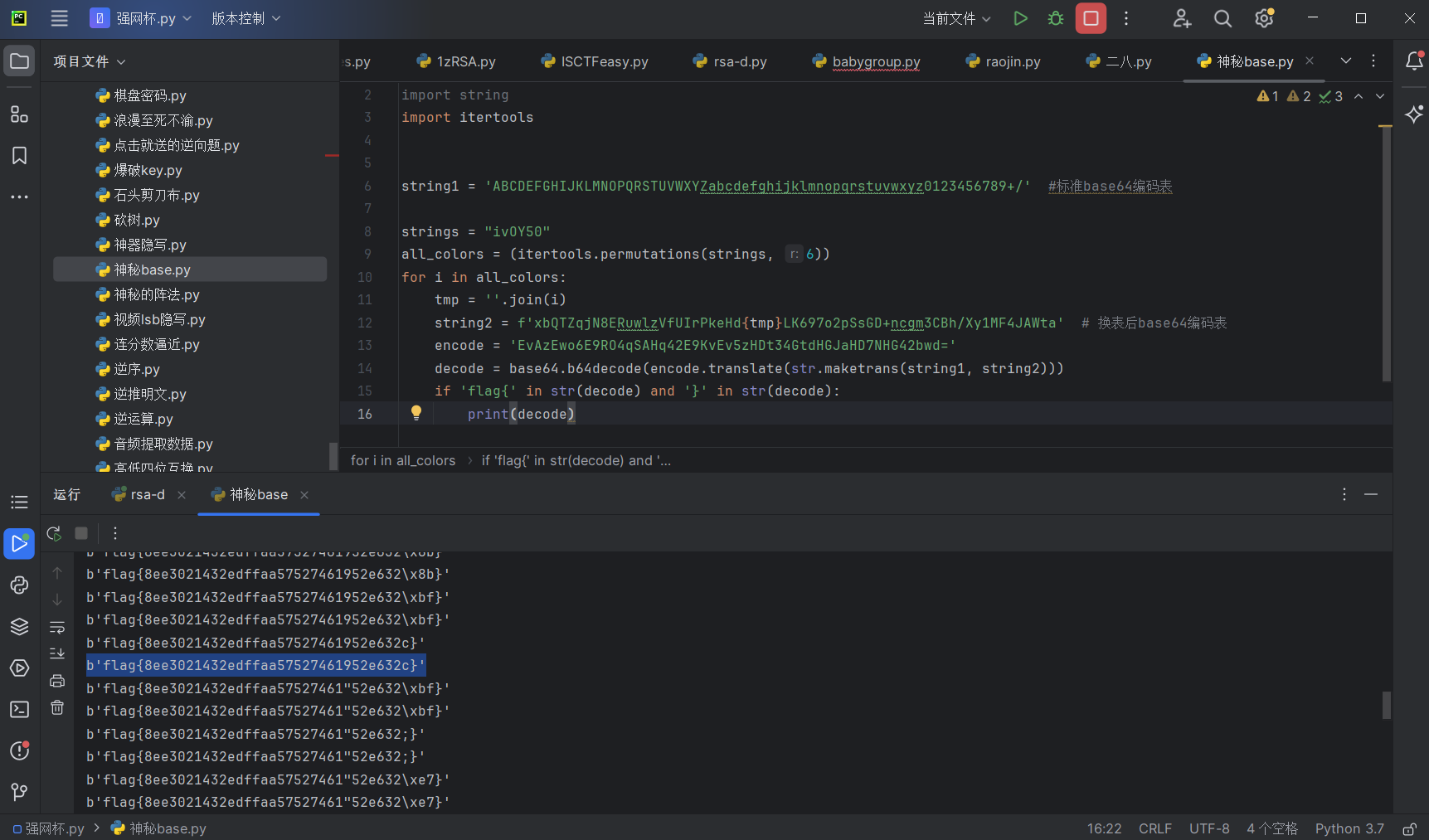Open the Notifications bell
The height and width of the screenshot is (840, 1429).
tap(1414, 61)
